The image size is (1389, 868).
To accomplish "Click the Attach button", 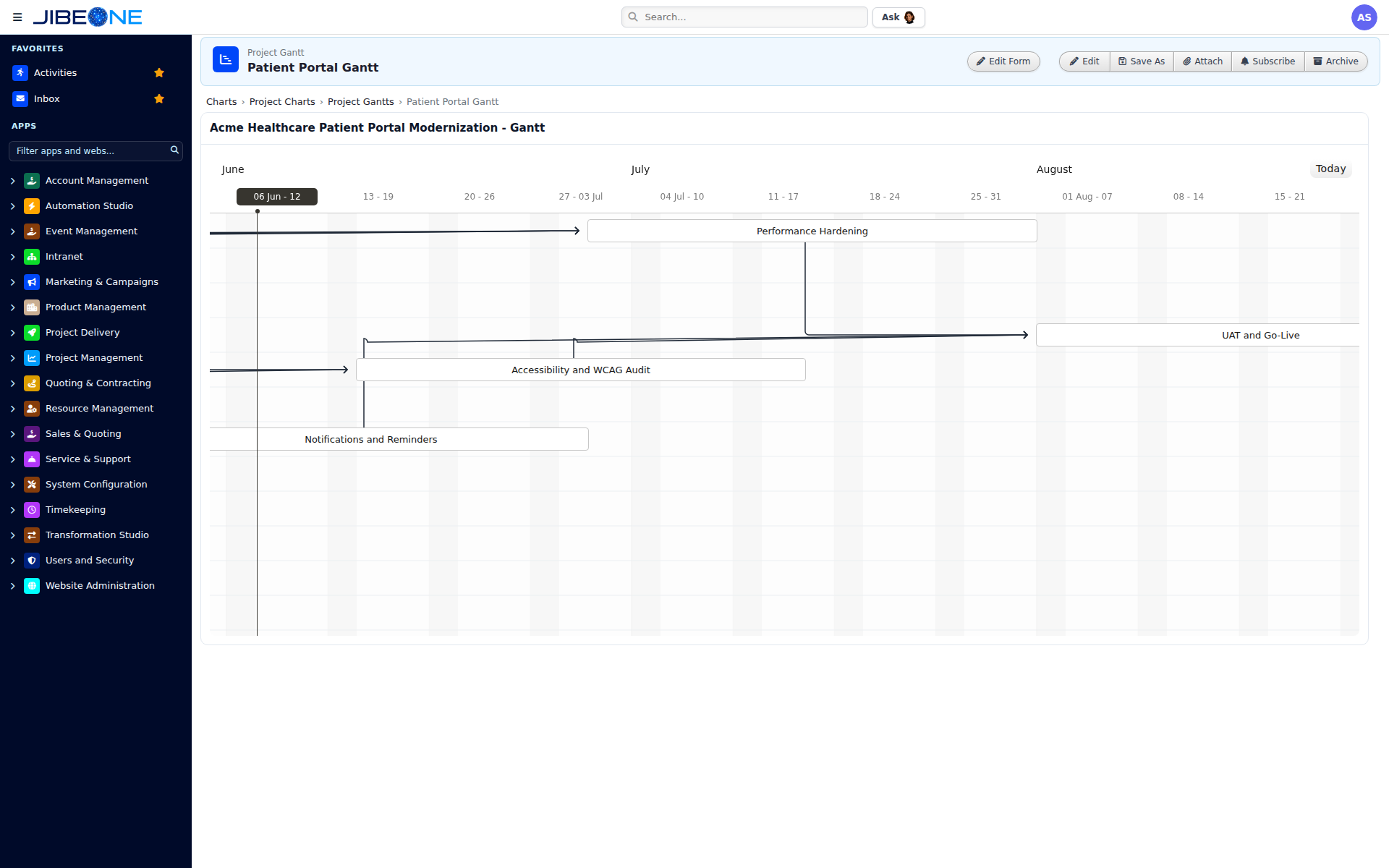I will pos(1202,61).
